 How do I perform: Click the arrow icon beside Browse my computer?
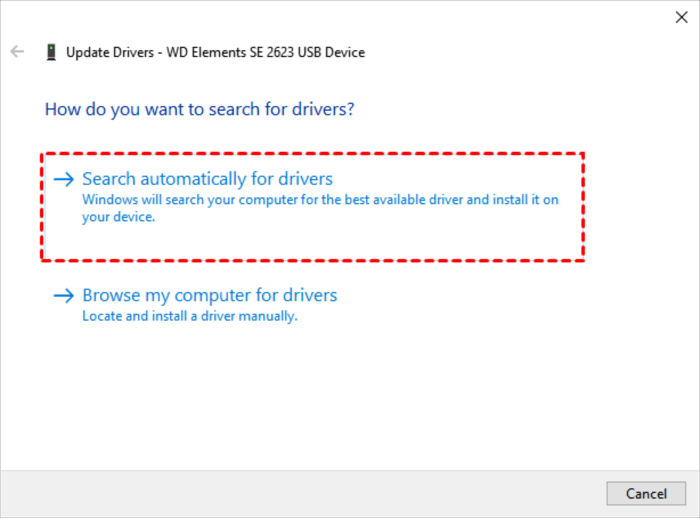click(64, 296)
